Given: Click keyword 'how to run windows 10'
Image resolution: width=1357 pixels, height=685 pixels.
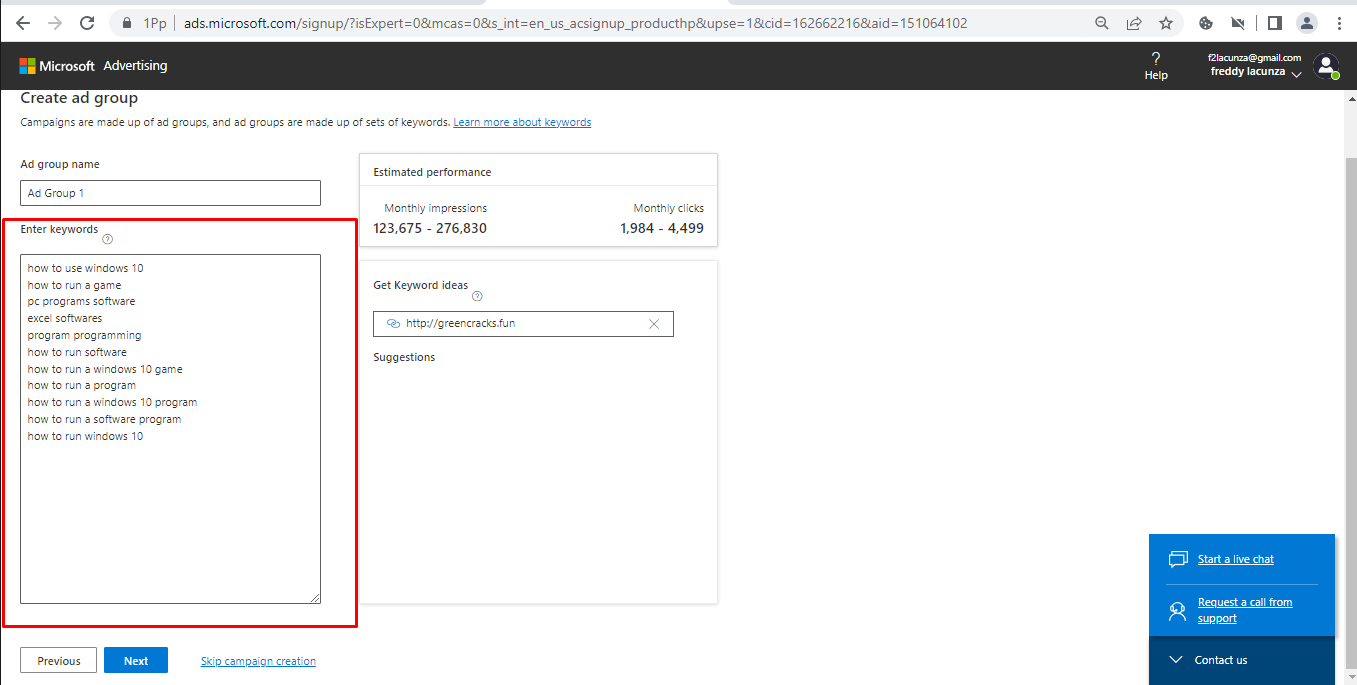Looking at the screenshot, I should pyautogui.click(x=85, y=436).
